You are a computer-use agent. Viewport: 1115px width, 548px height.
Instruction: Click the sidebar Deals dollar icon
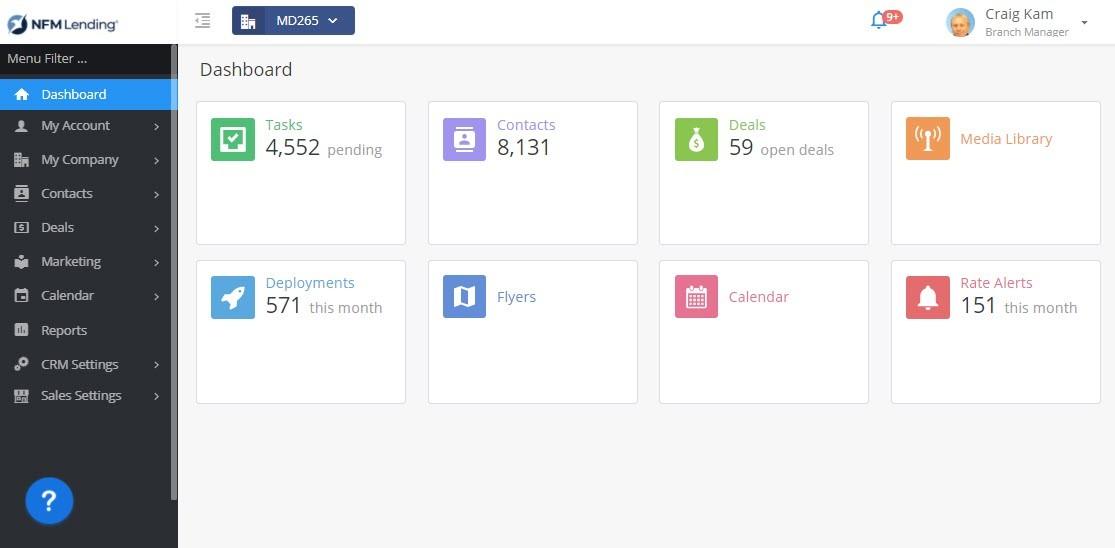22,227
